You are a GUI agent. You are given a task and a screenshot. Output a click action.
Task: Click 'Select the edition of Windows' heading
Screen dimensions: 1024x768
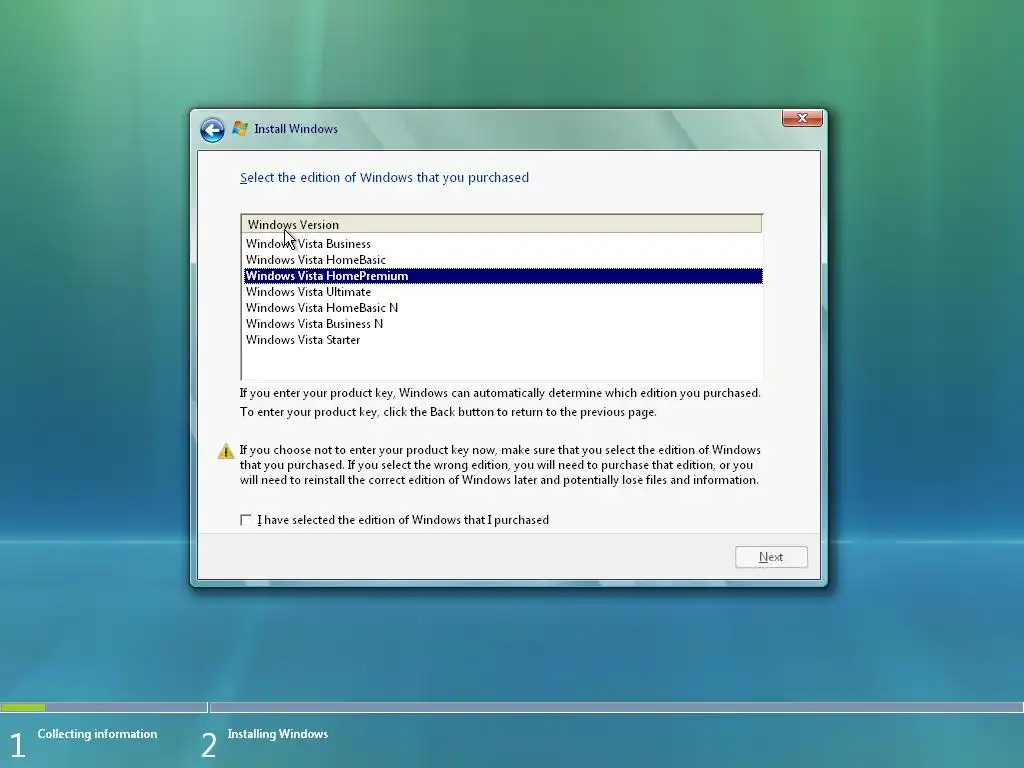coord(384,178)
